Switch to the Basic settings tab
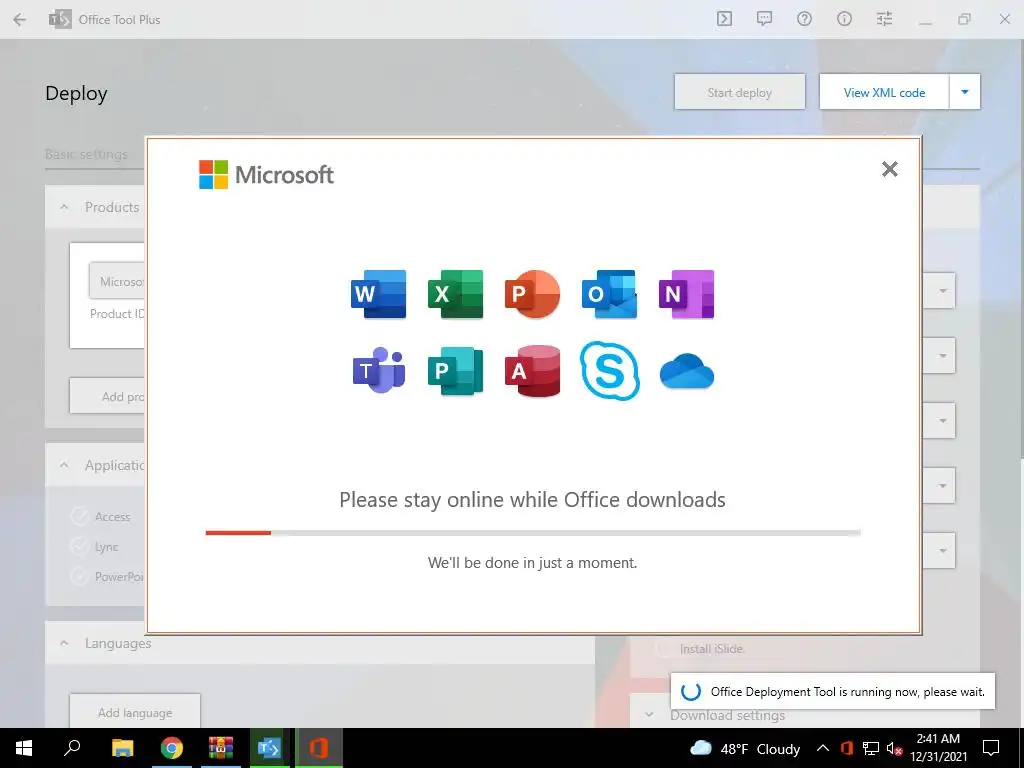Viewport: 1024px width, 768px height. (86, 154)
